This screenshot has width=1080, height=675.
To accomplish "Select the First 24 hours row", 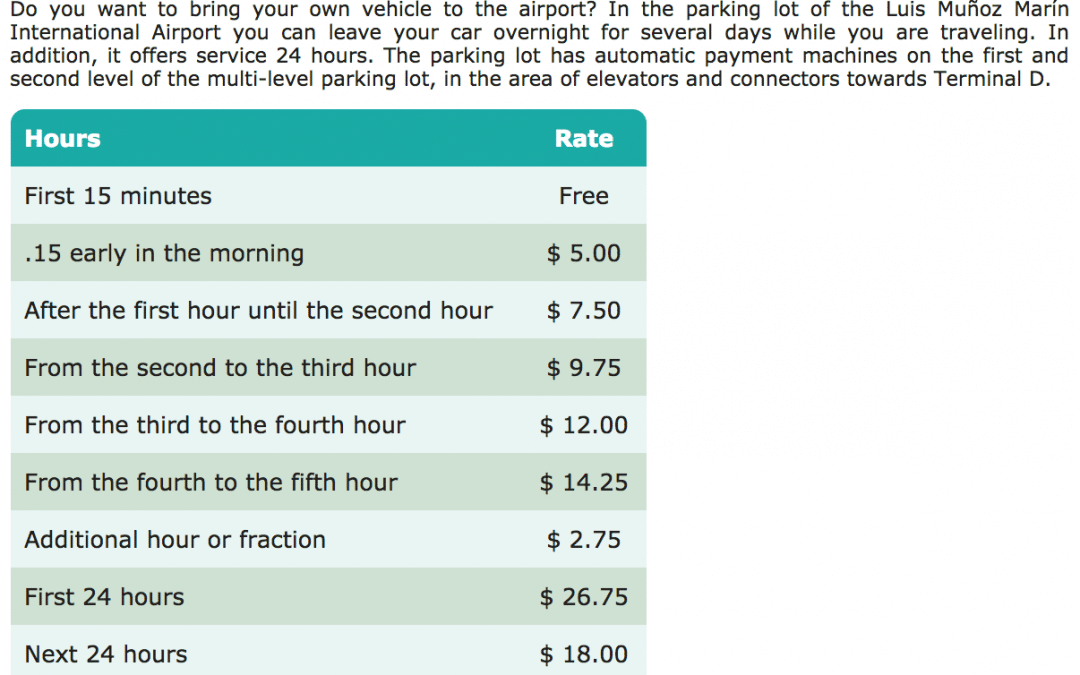I will point(329,596).
